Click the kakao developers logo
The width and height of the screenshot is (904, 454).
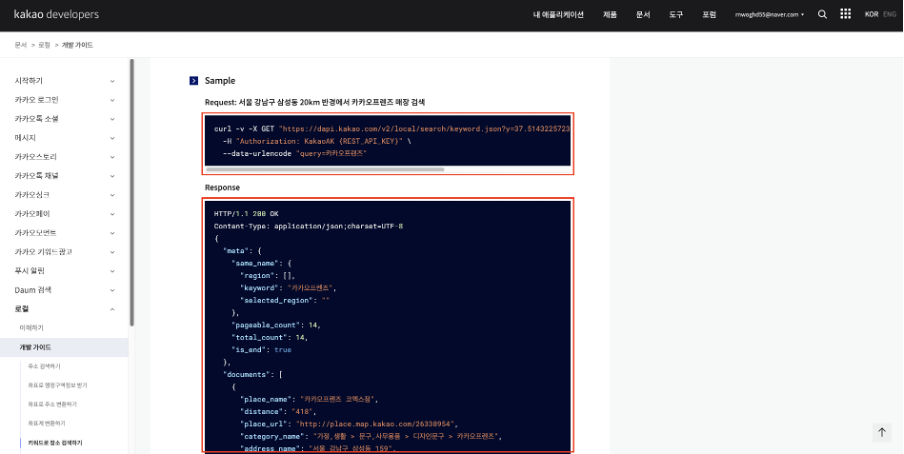point(56,14)
